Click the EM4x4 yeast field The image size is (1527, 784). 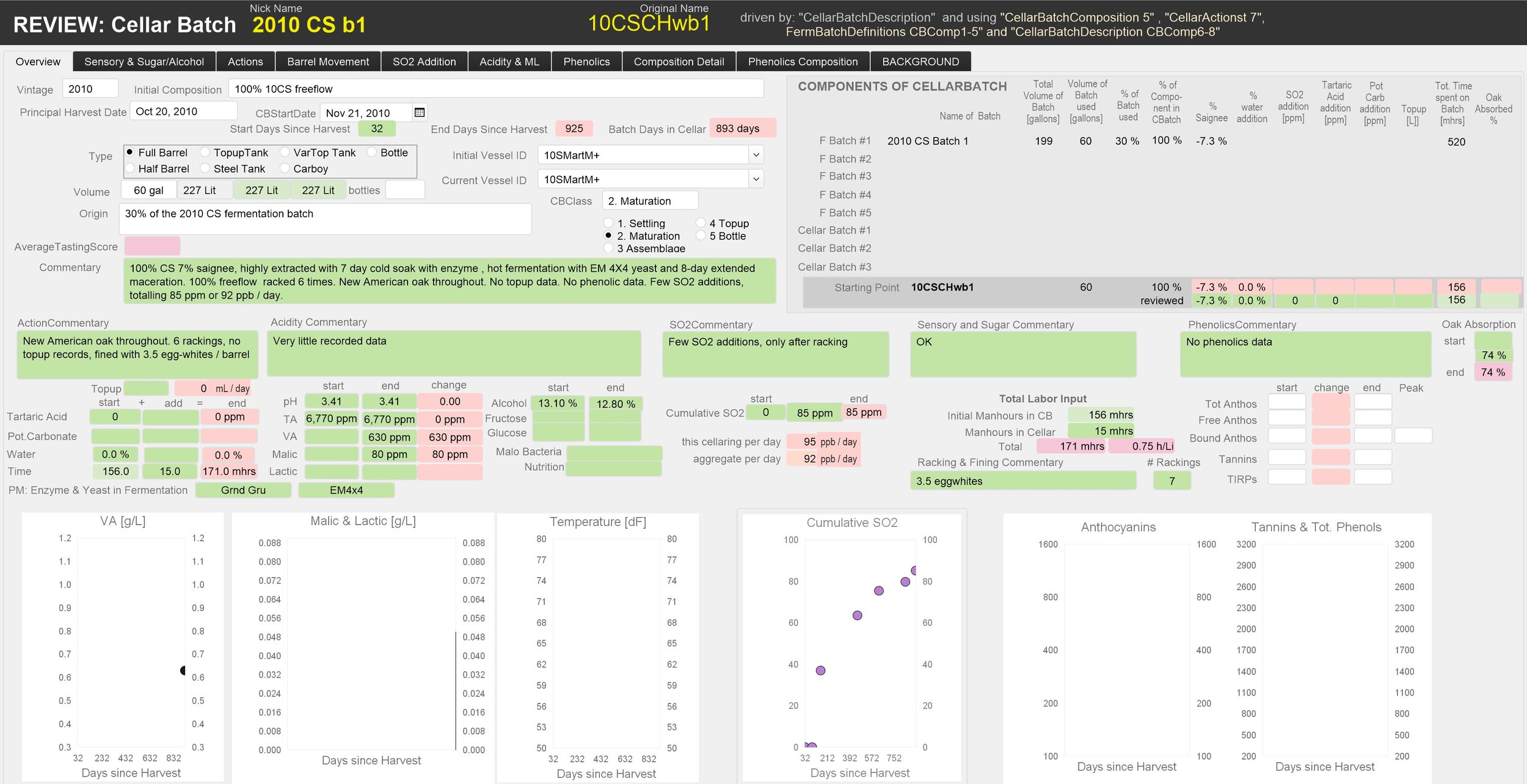(346, 490)
